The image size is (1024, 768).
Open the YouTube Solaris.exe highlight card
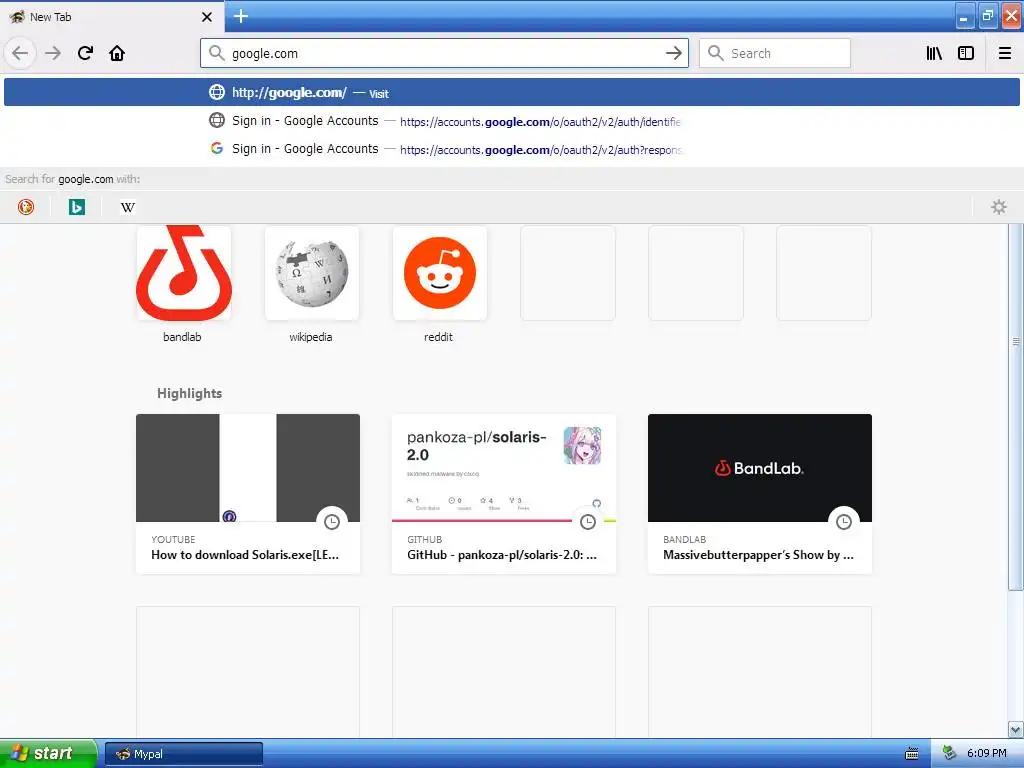pyautogui.click(x=248, y=494)
